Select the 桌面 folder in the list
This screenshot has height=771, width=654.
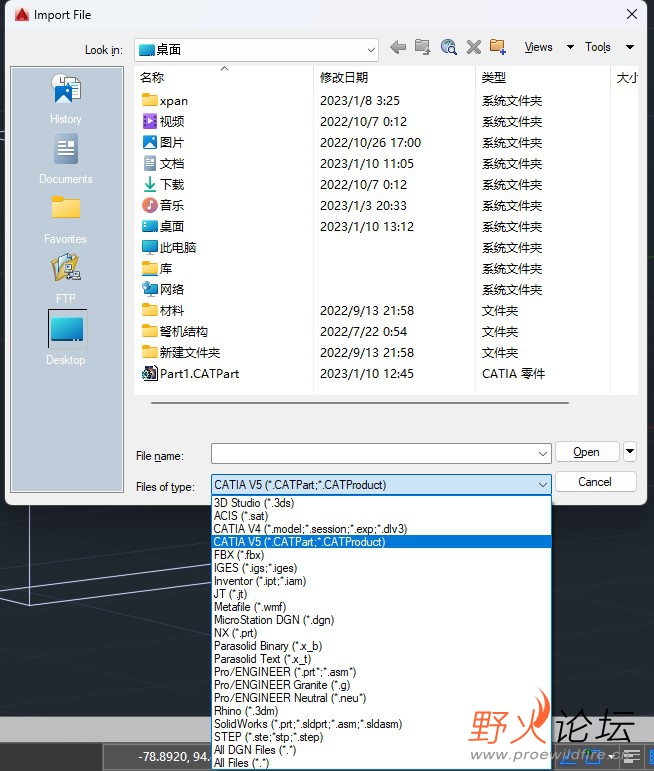pyautogui.click(x=163, y=227)
